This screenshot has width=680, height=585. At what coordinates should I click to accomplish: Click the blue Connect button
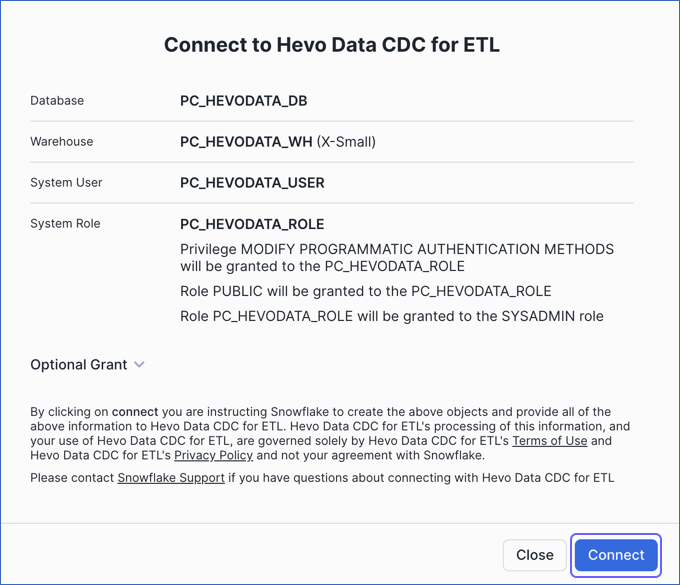pos(616,555)
